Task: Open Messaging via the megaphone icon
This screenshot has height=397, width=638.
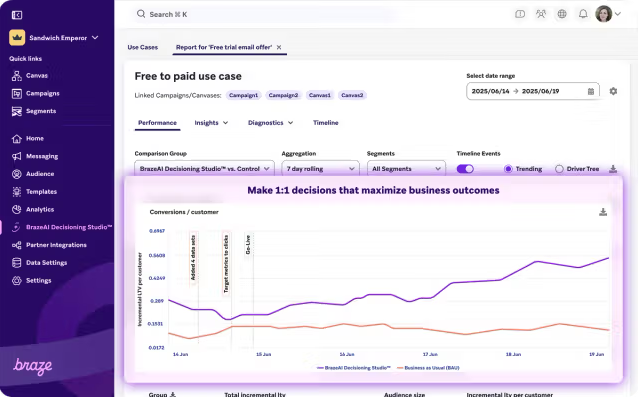Action: (17, 156)
